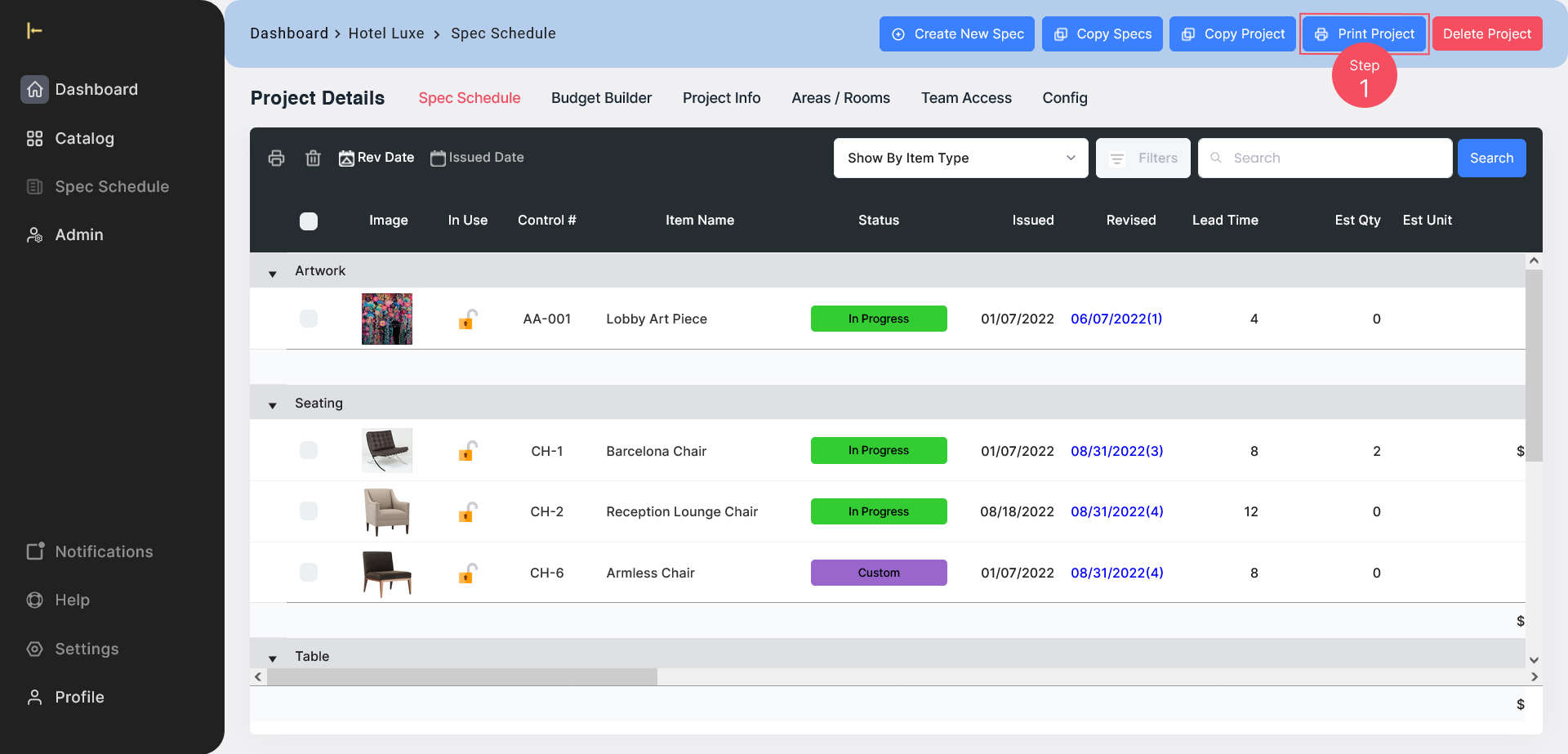Open the sidebar Spec Schedule list icon
Image resolution: width=1568 pixels, height=754 pixels.
34,186
